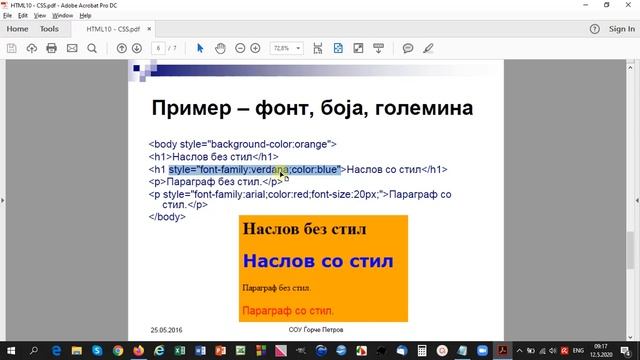Open the File menu
Viewport: 640px width, 360px height.
tap(7, 16)
